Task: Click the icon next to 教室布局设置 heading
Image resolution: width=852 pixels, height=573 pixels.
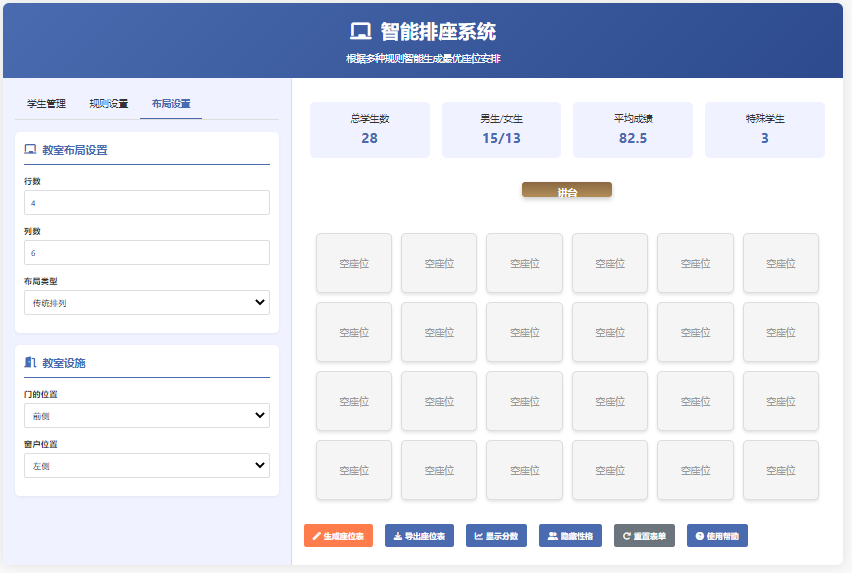Action: point(30,149)
